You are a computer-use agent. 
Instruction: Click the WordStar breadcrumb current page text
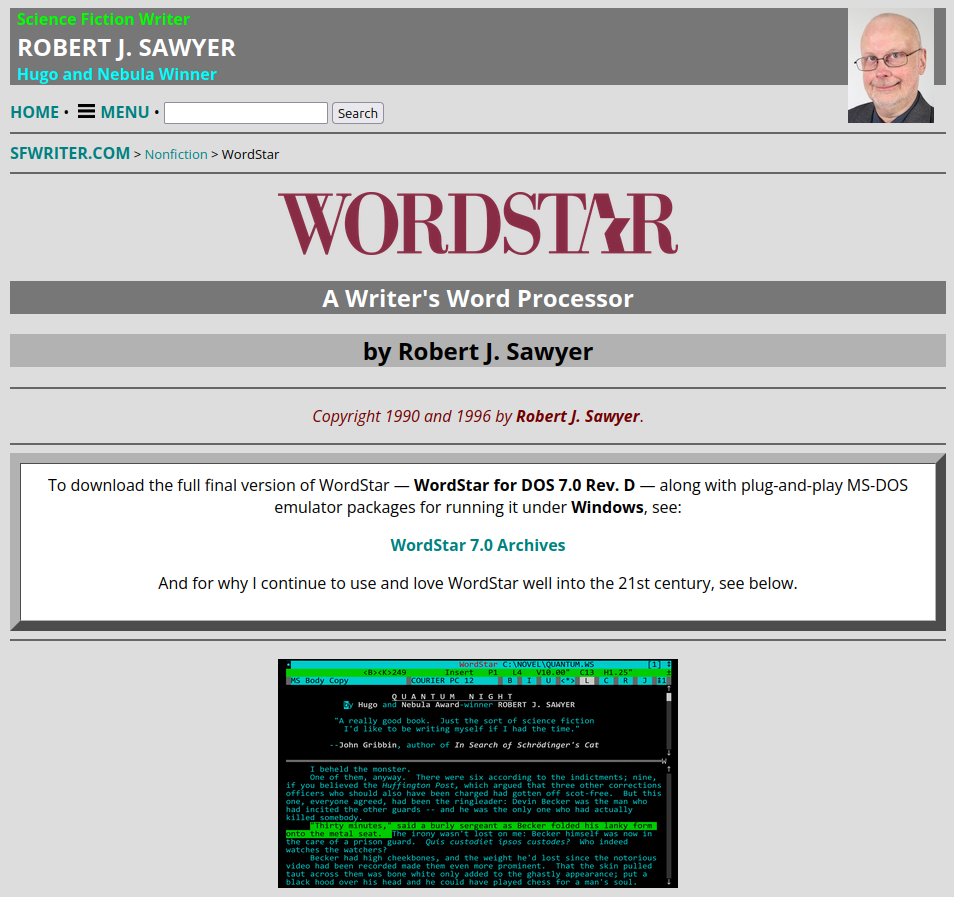[x=250, y=155]
